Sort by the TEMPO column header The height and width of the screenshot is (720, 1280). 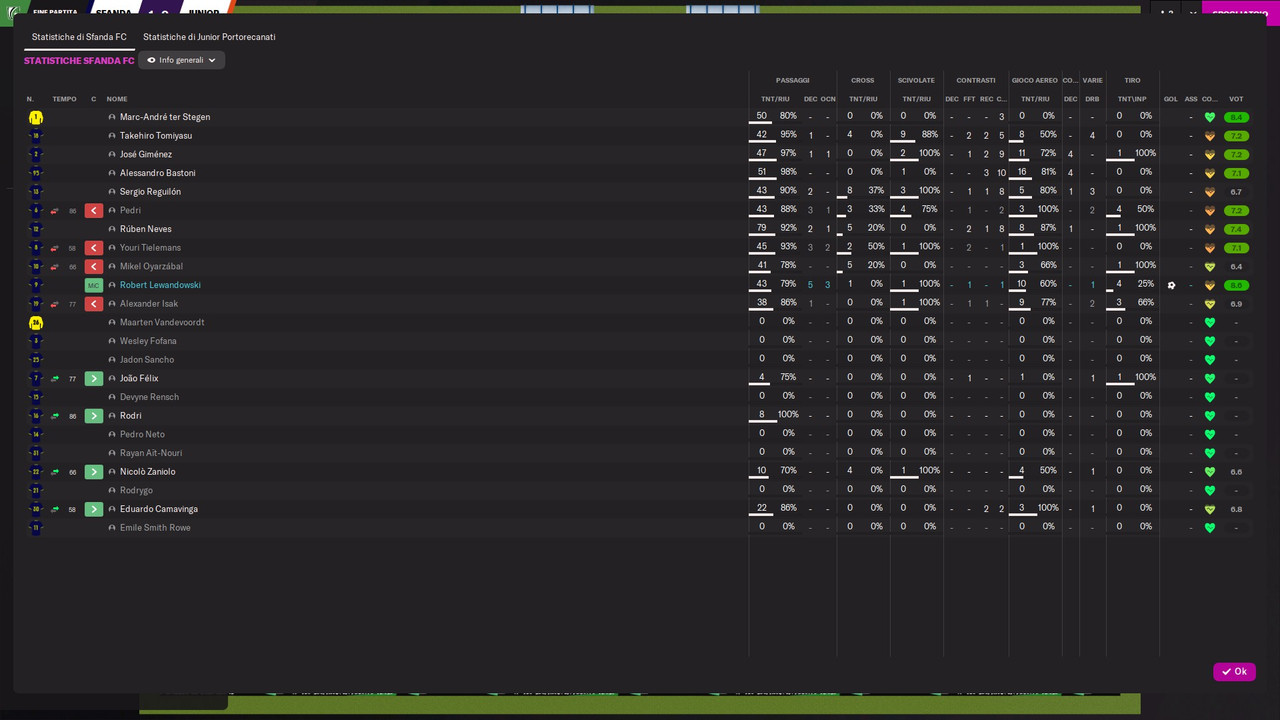(64, 99)
